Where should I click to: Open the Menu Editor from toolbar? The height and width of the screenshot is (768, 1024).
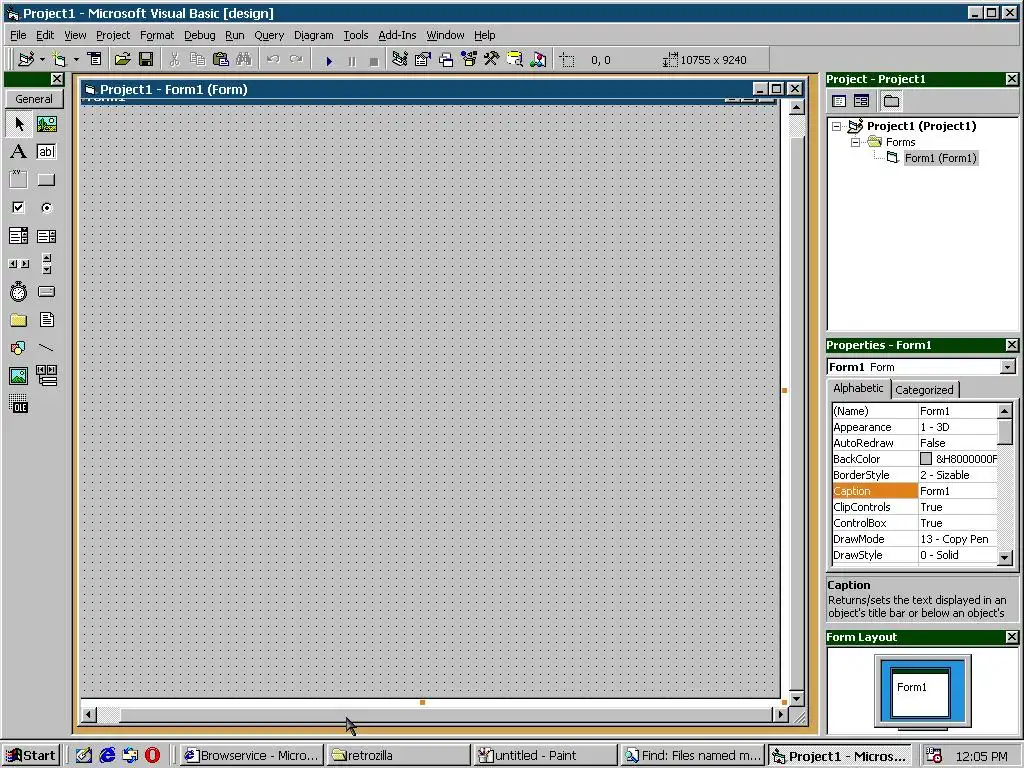coord(95,59)
